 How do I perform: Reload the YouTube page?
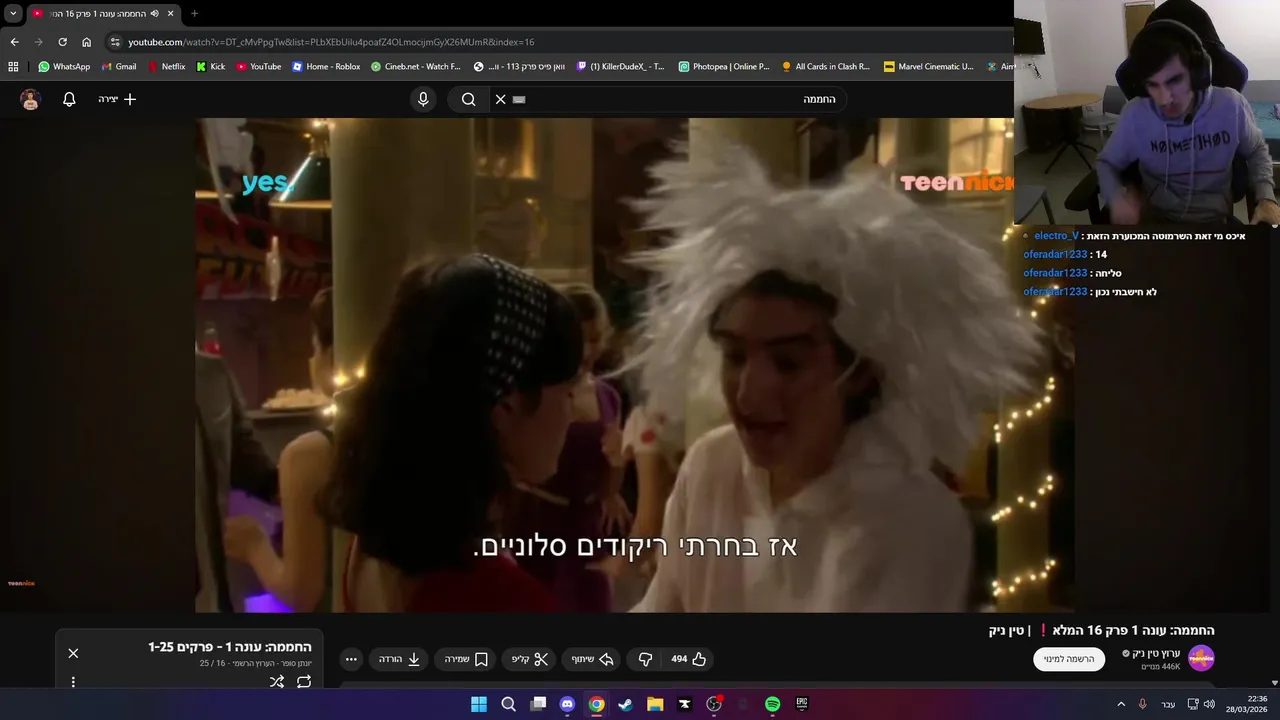[62, 42]
